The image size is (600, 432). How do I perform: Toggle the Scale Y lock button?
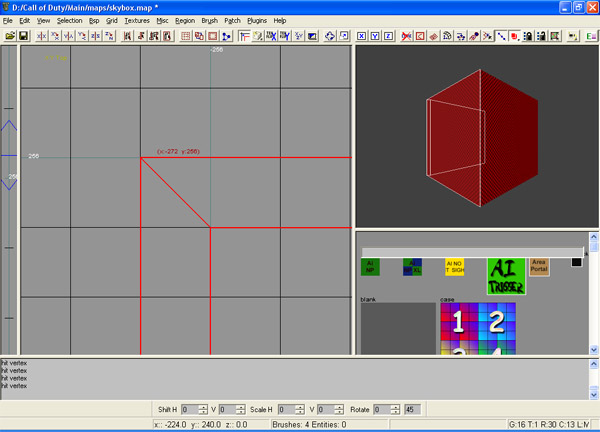375,36
